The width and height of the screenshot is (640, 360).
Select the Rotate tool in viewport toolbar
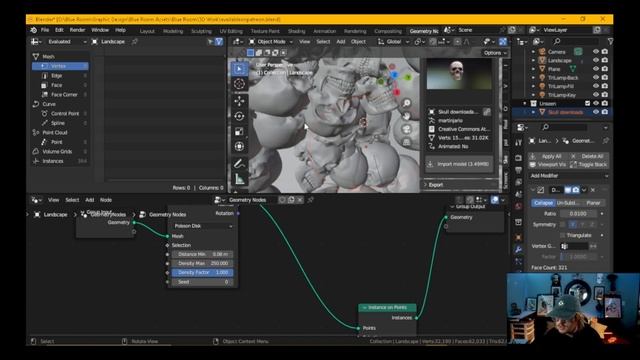(239, 116)
